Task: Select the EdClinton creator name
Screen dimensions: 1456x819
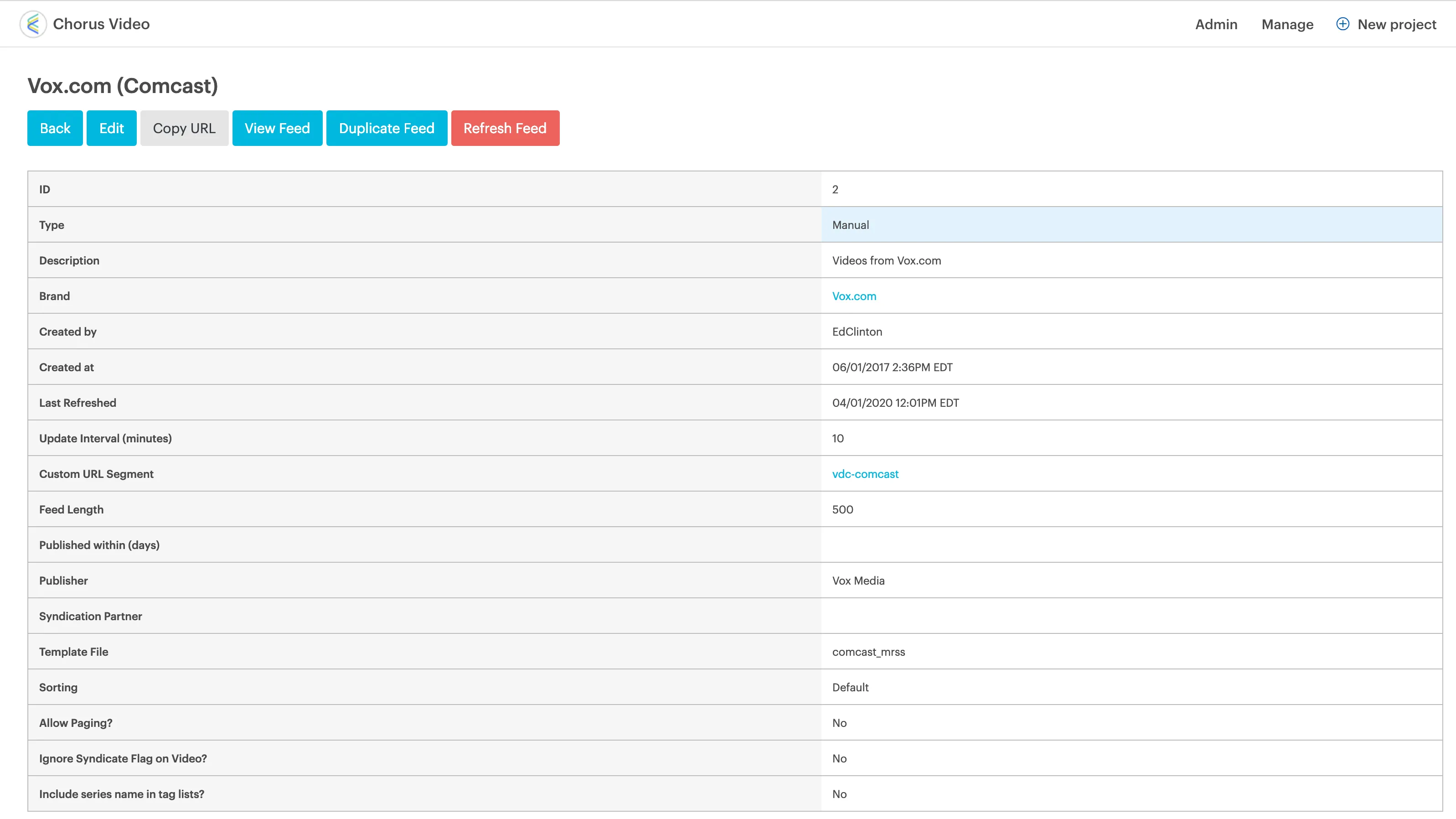Action: tap(857, 332)
